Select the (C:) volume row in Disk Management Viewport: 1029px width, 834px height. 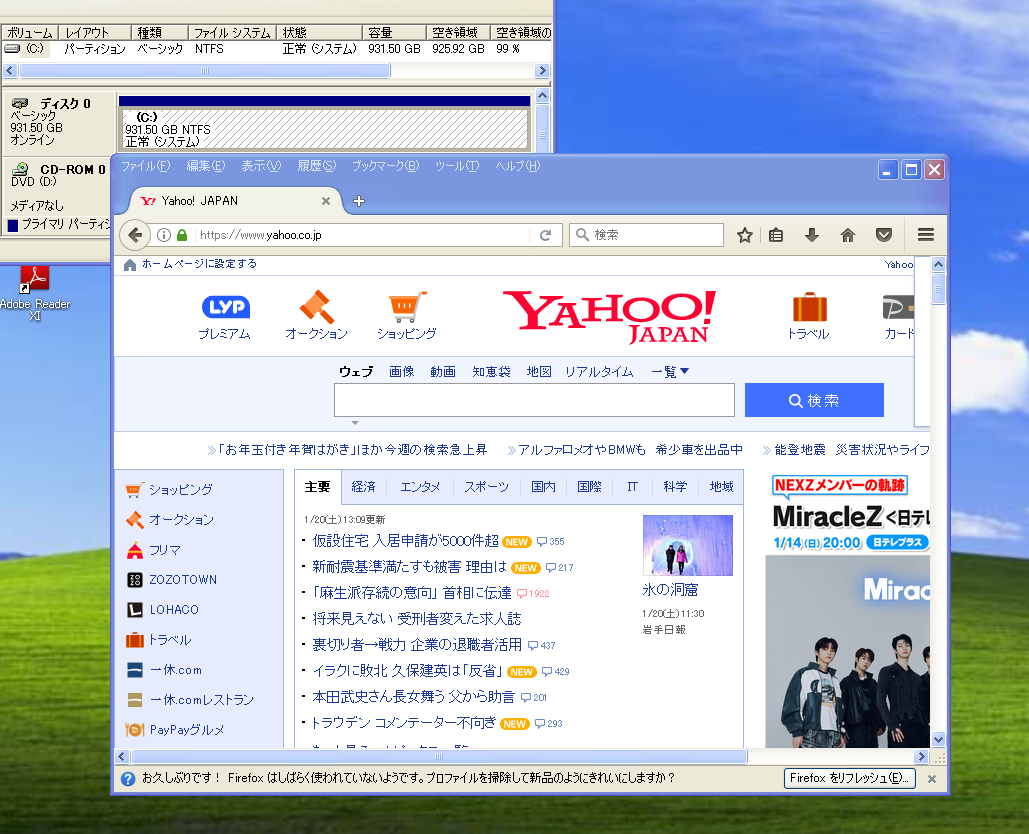click(x=276, y=49)
